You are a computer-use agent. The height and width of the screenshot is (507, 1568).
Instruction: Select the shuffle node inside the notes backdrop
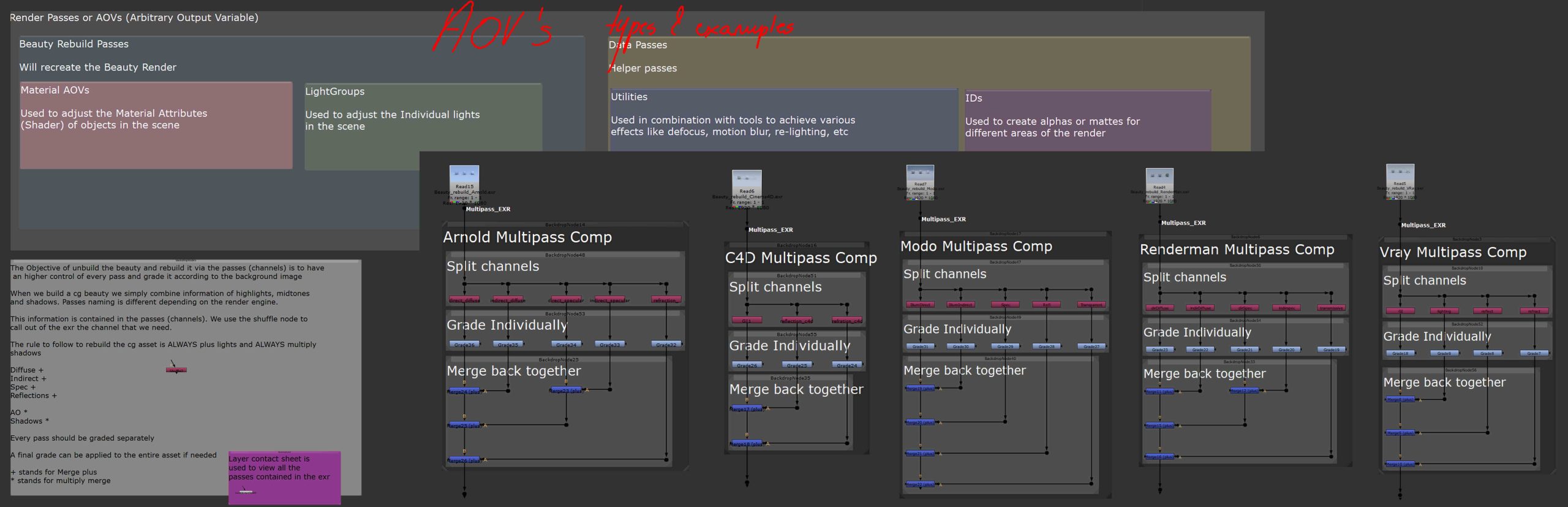176,370
